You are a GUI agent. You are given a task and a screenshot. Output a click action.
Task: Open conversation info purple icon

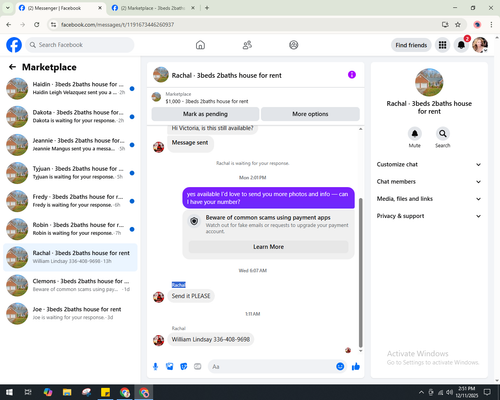tap(352, 75)
